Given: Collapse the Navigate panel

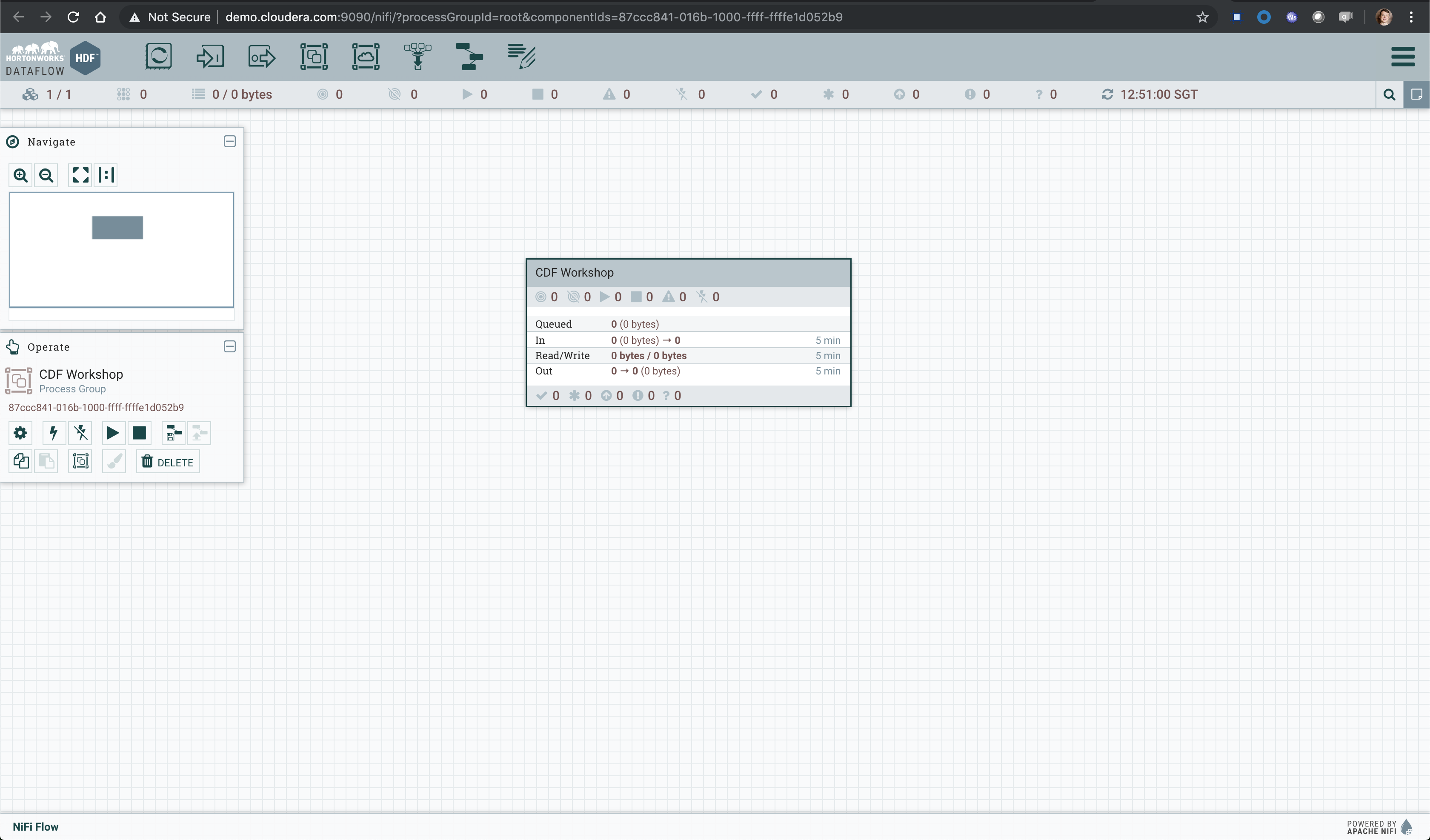Looking at the screenshot, I should 230,141.
